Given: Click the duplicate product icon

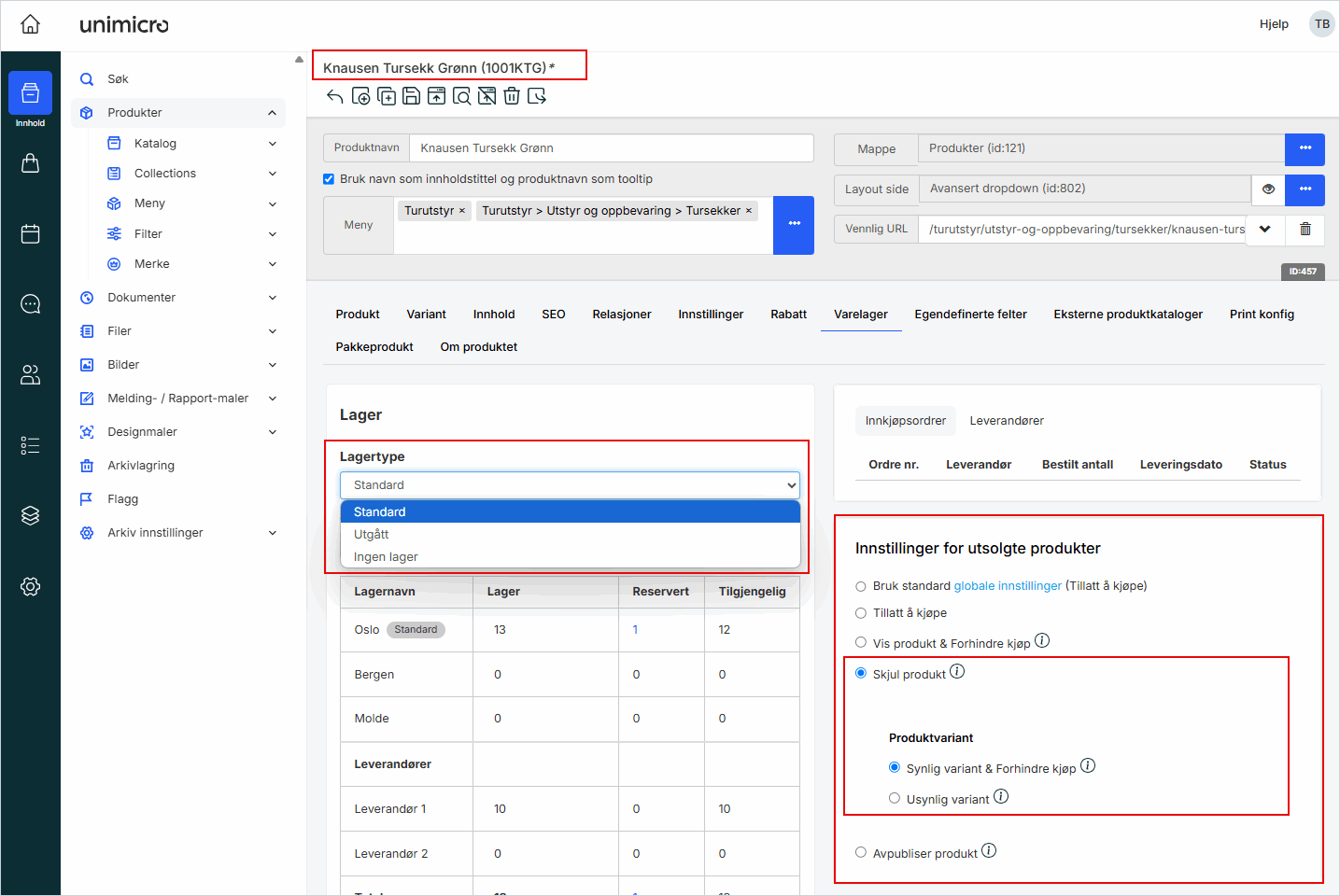Looking at the screenshot, I should (x=386, y=96).
